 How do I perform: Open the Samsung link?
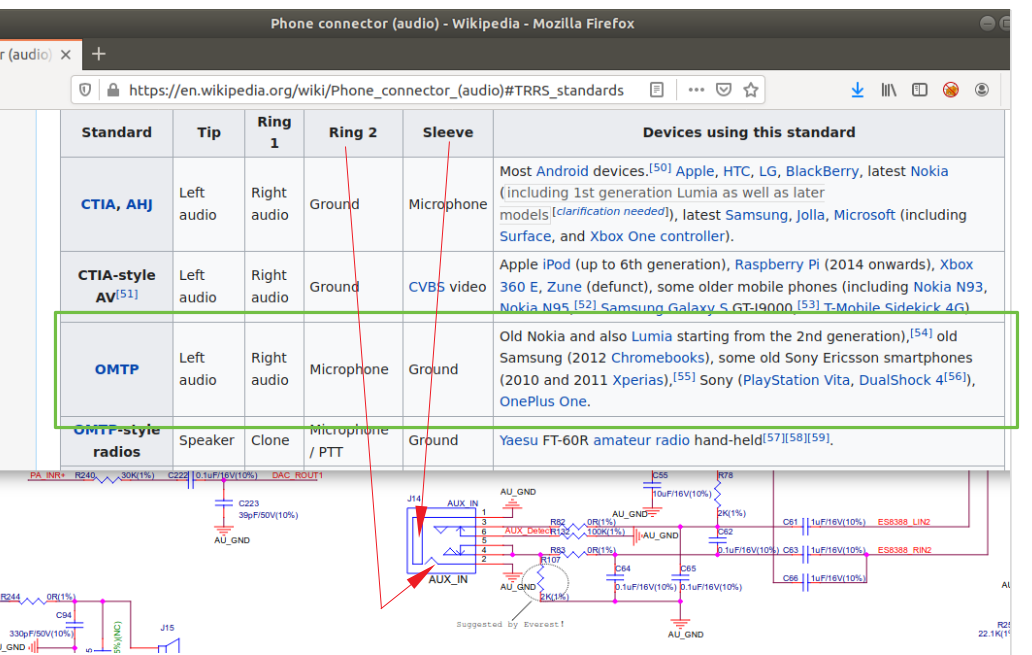[x=756, y=215]
